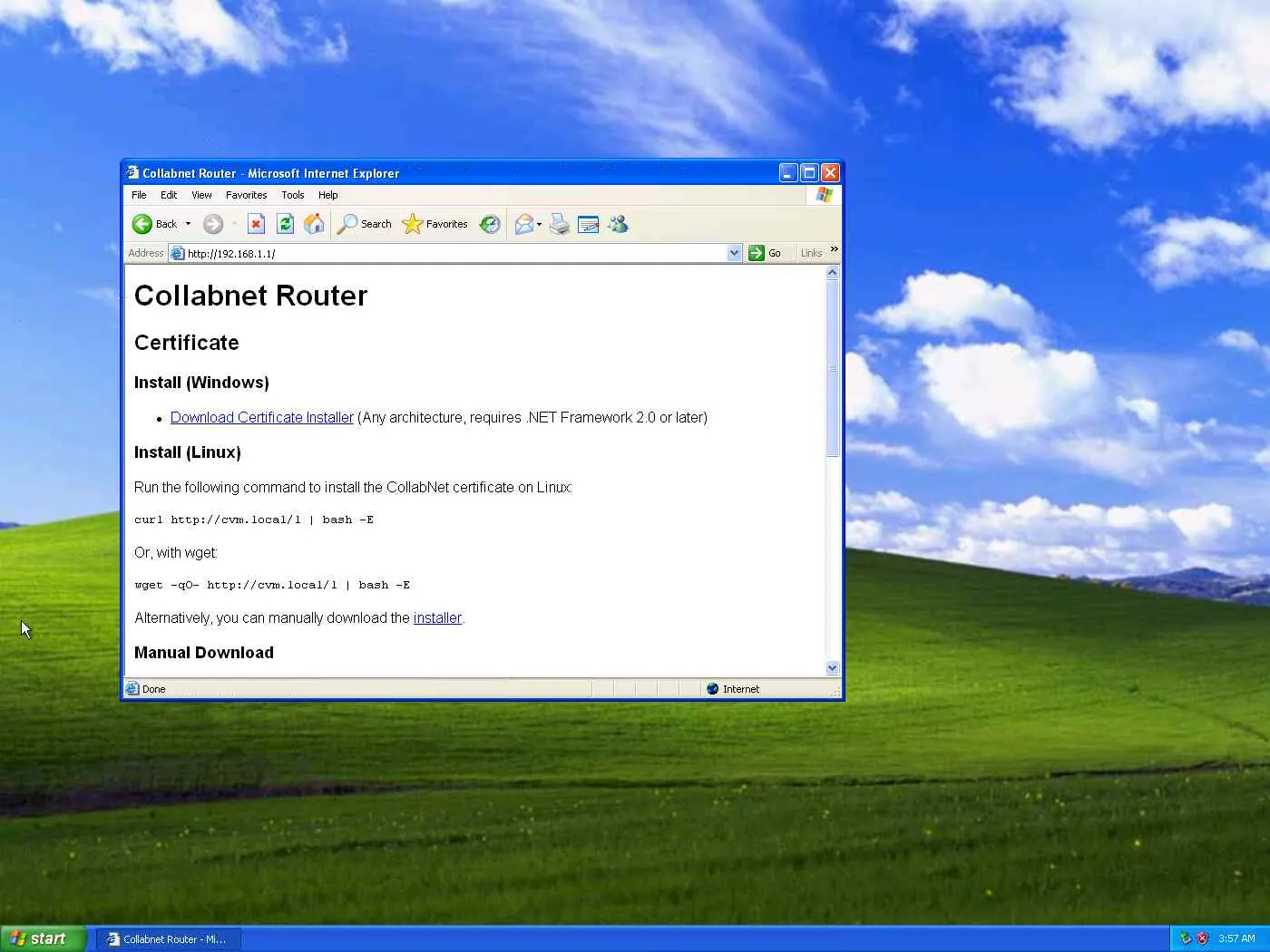Click the 'Run the following command' paragraph
Screen dimensions: 1270x952
(x=354, y=487)
